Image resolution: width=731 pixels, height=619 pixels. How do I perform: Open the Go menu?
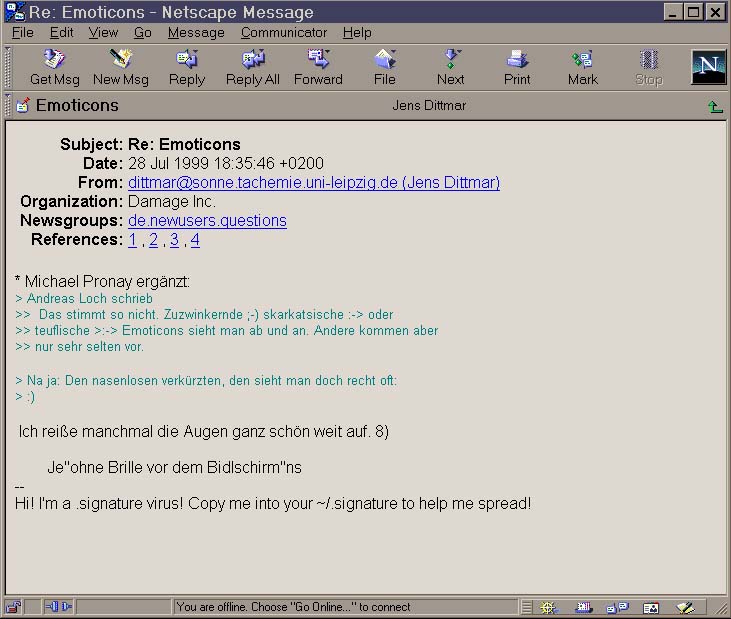(x=143, y=33)
